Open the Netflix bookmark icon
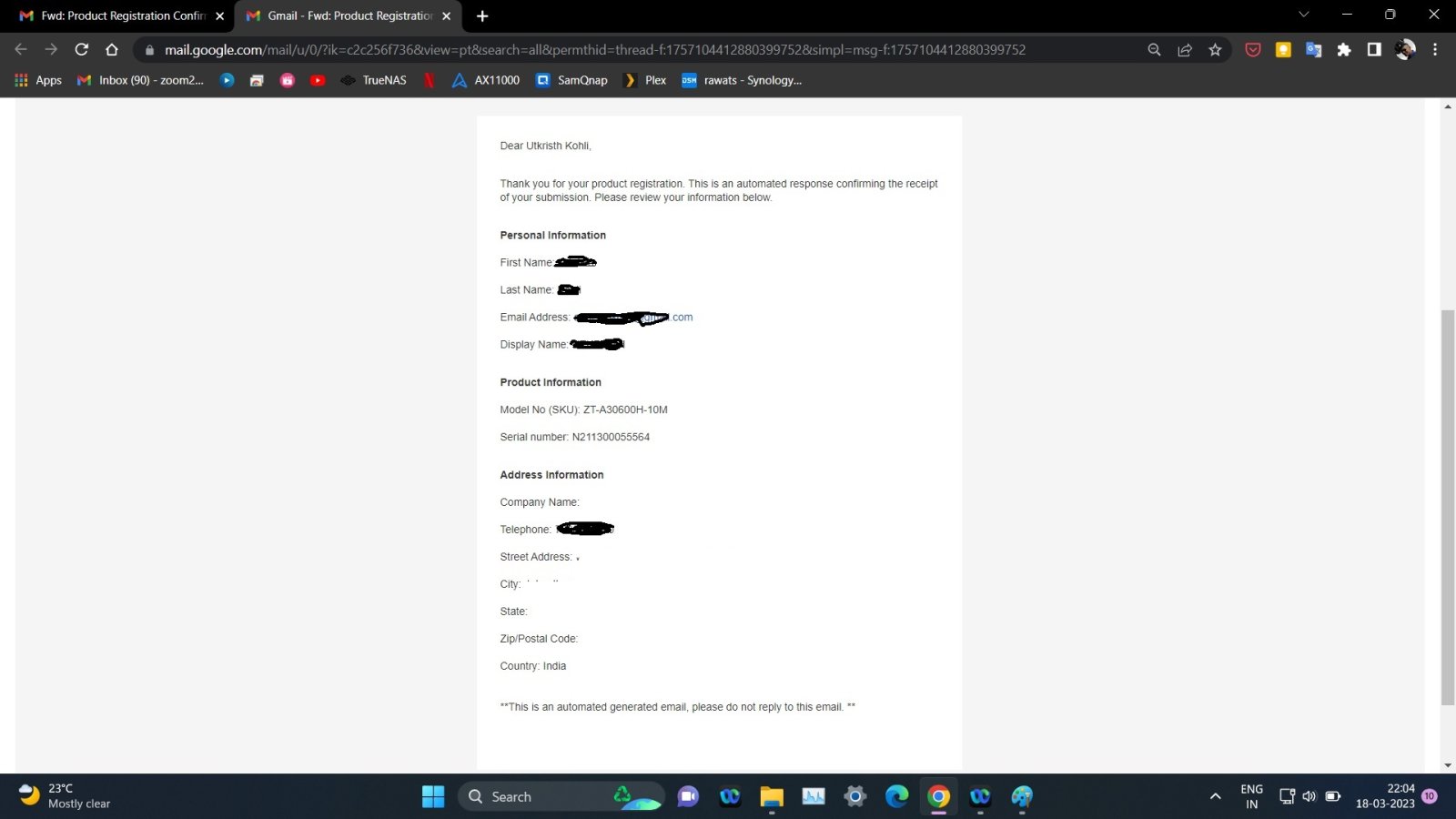 (x=430, y=80)
